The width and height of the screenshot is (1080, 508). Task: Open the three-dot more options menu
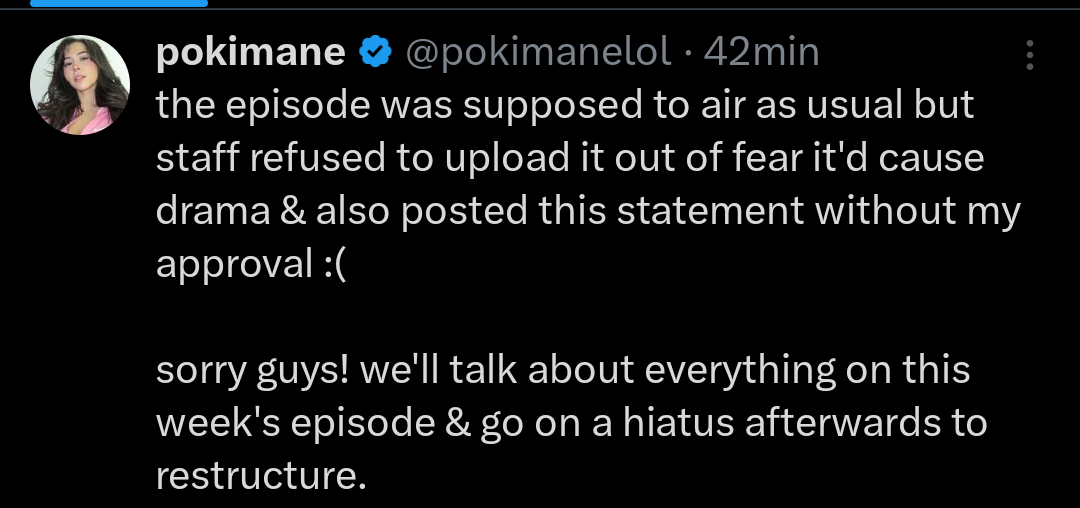[1030, 54]
